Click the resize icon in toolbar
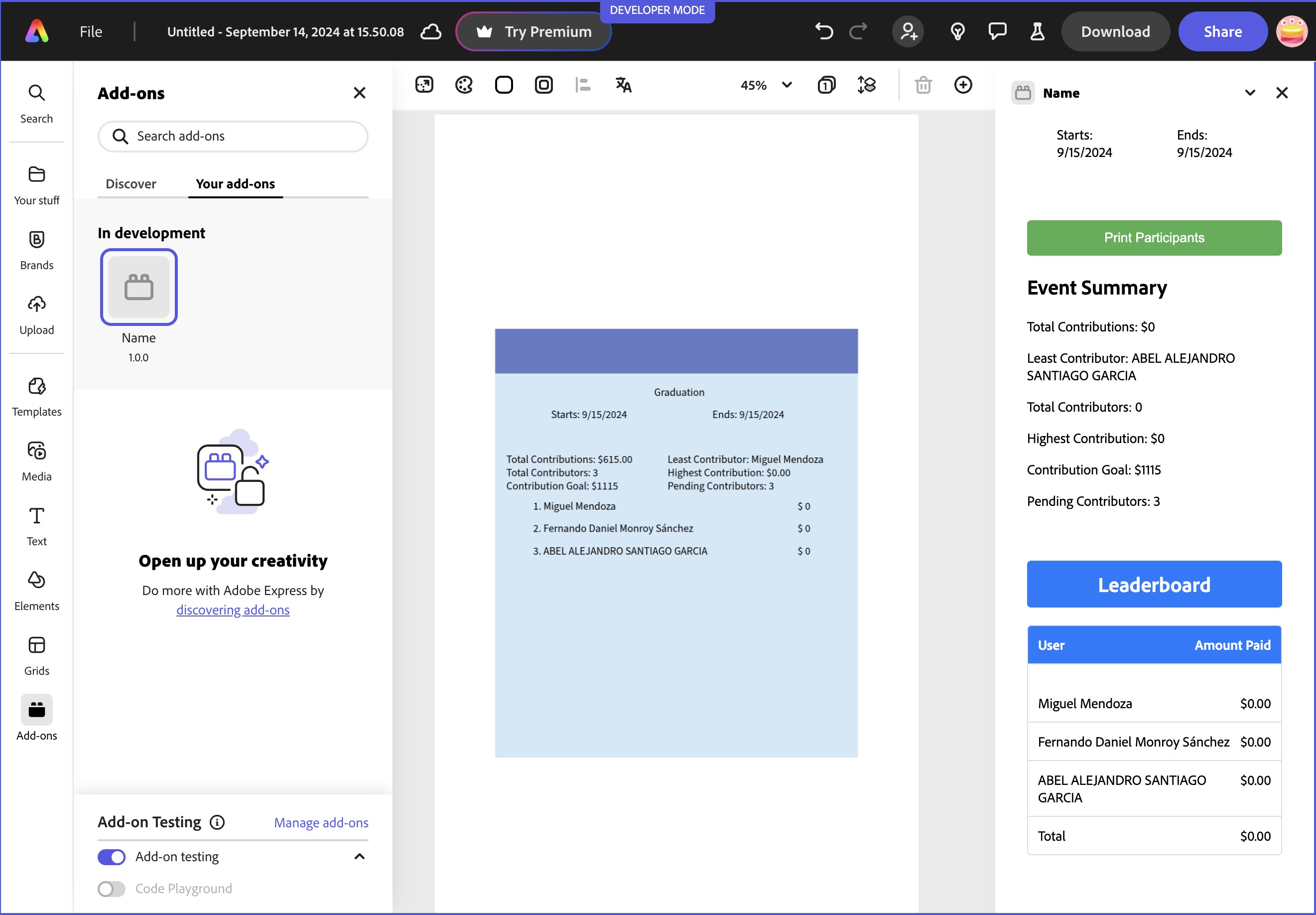The height and width of the screenshot is (915, 1316). [424, 85]
